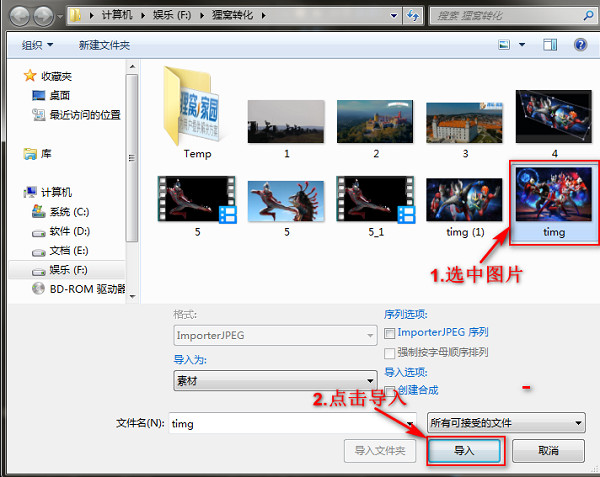Click the folder icon in address bar
This screenshot has height=477, width=600.
tap(76, 15)
